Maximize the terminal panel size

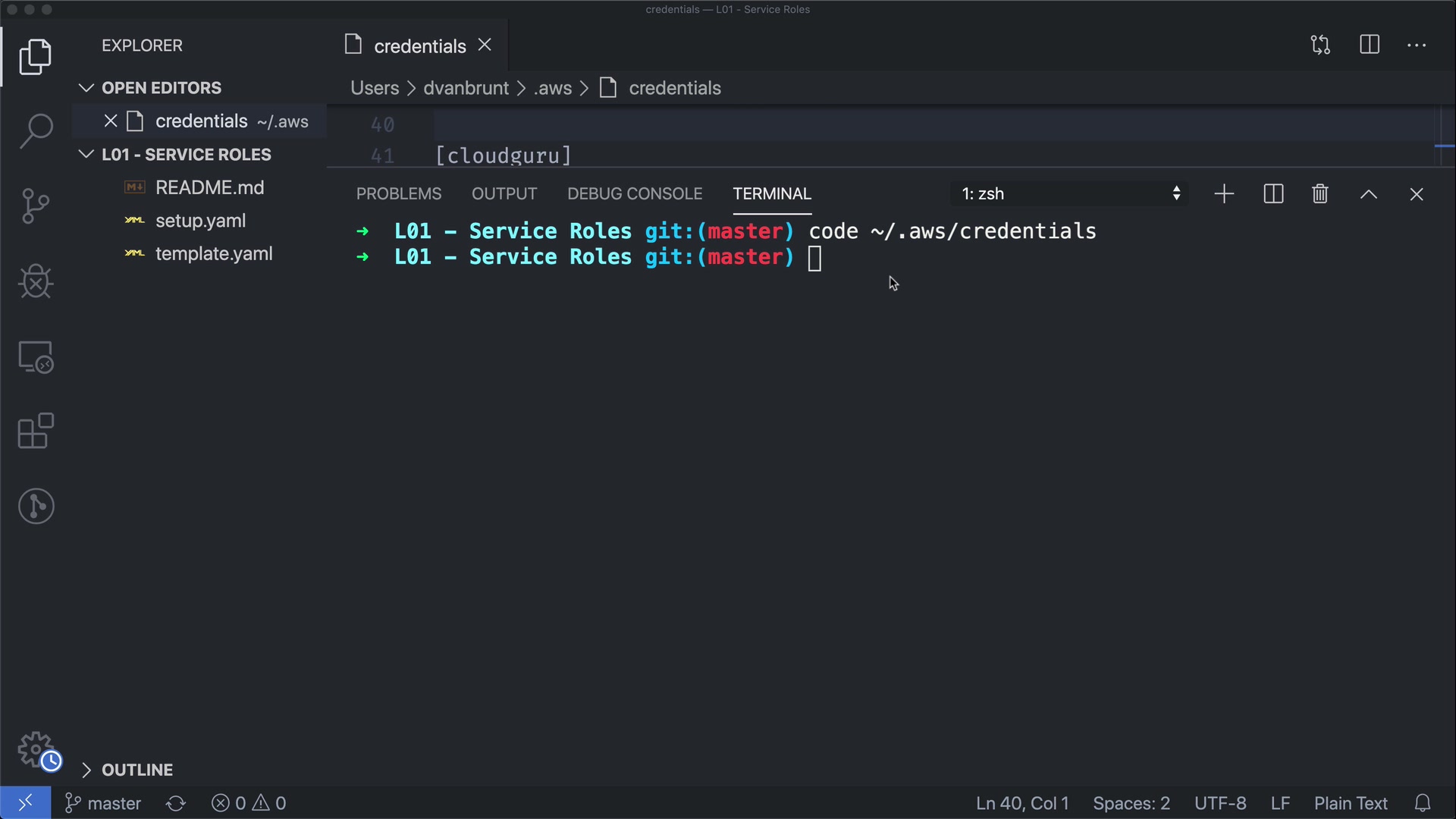click(1368, 194)
